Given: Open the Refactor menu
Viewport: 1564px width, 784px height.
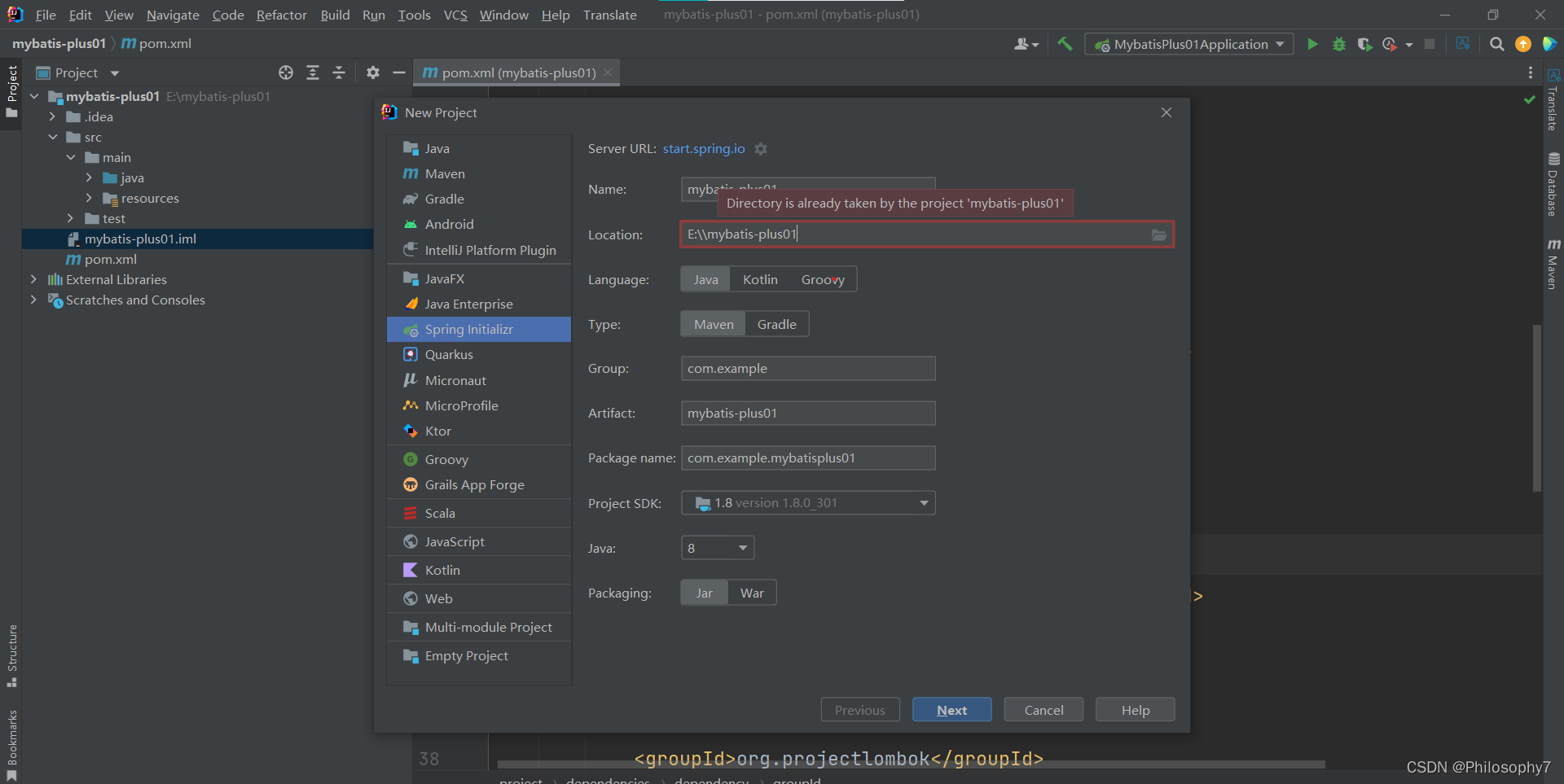Looking at the screenshot, I should coord(281,15).
